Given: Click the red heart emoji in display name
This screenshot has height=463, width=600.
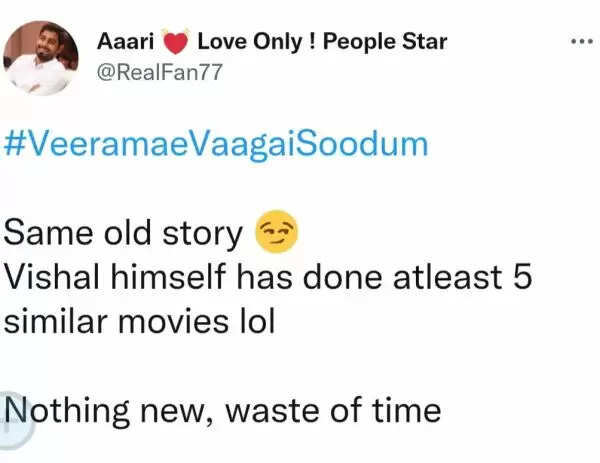Looking at the screenshot, I should (176, 44).
